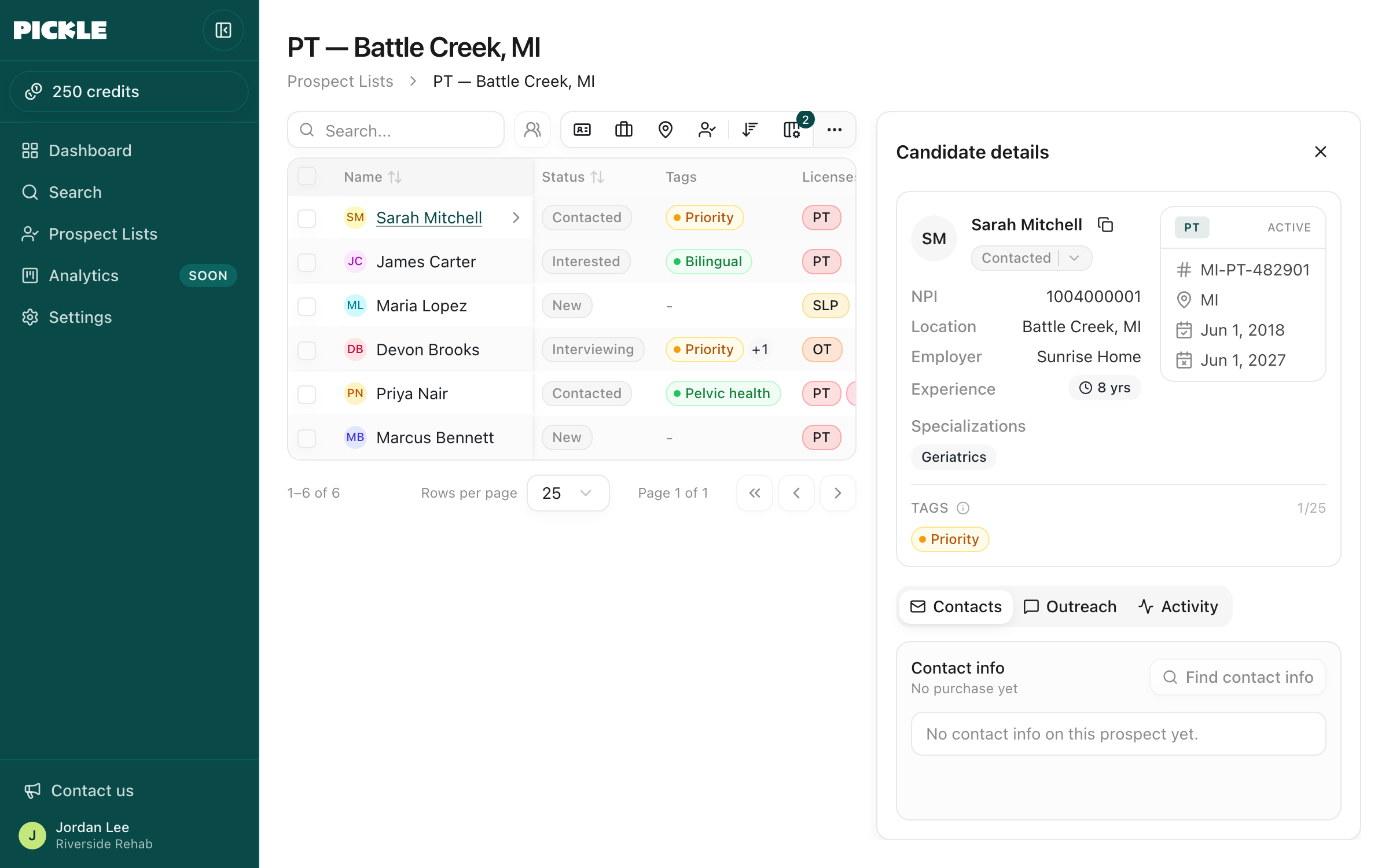
Task: Open the briefcase employer filter icon
Action: [624, 130]
